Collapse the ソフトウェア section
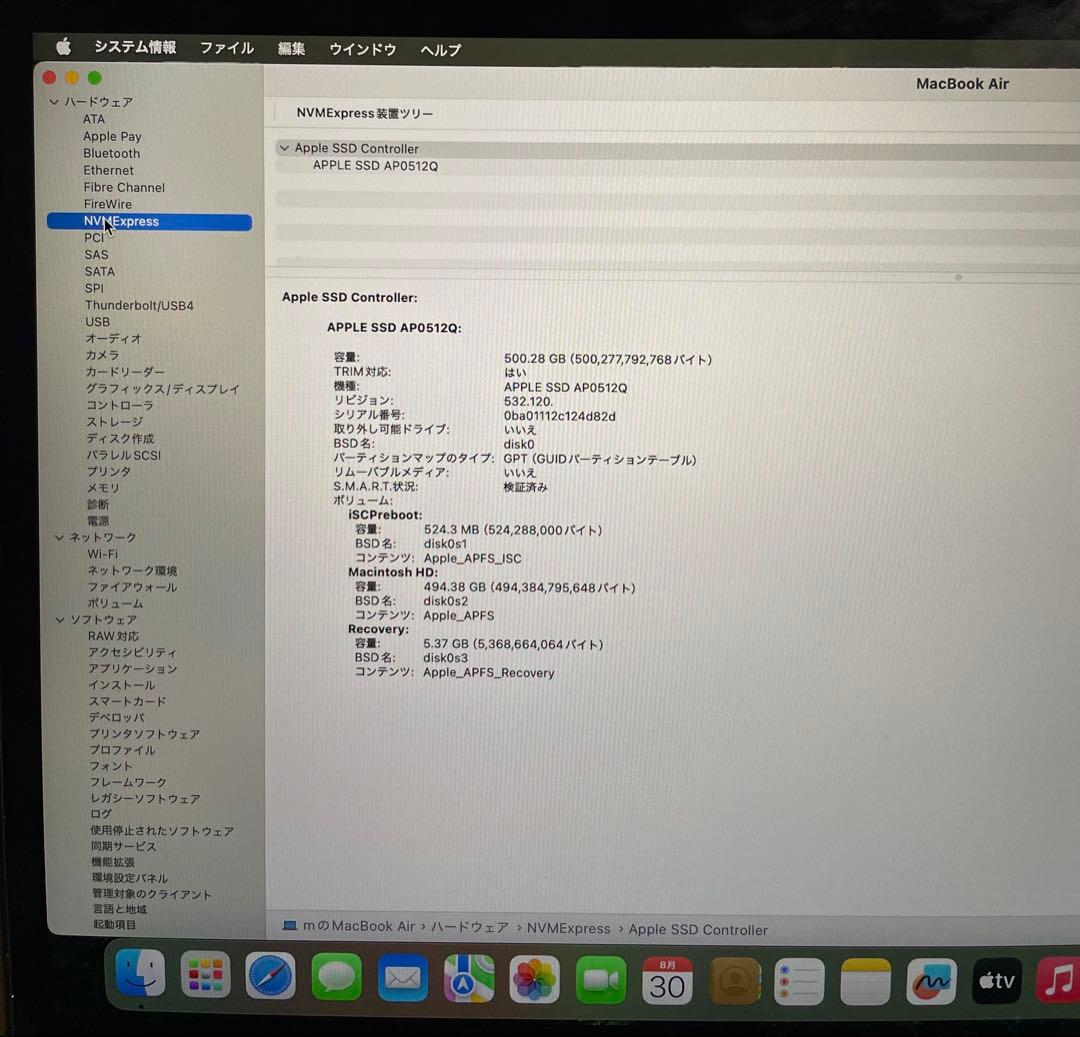 pyautogui.click(x=60, y=620)
